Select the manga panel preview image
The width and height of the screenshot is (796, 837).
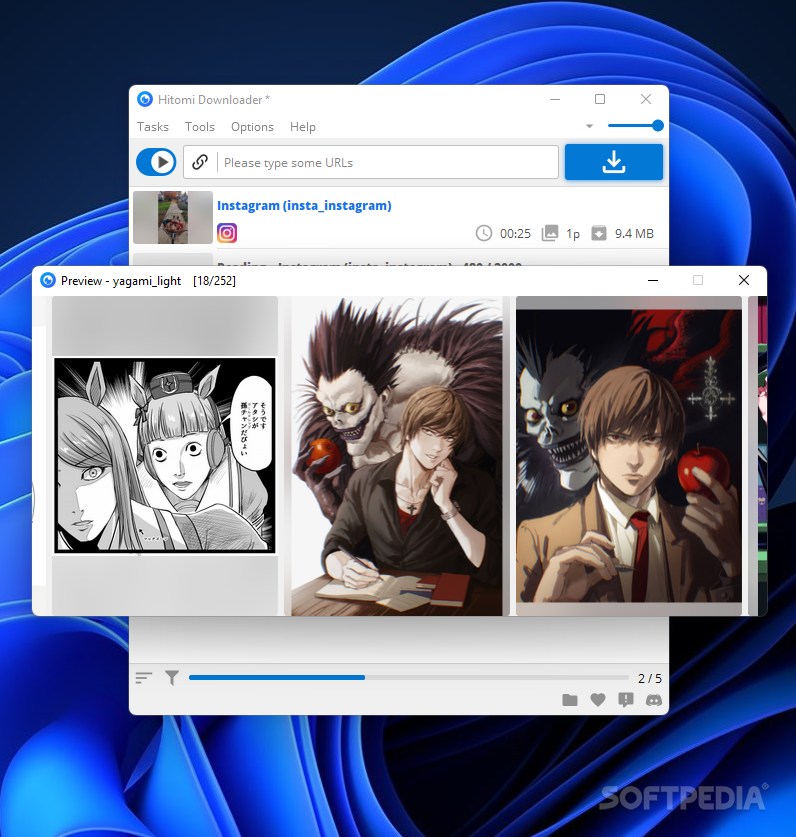coord(165,455)
